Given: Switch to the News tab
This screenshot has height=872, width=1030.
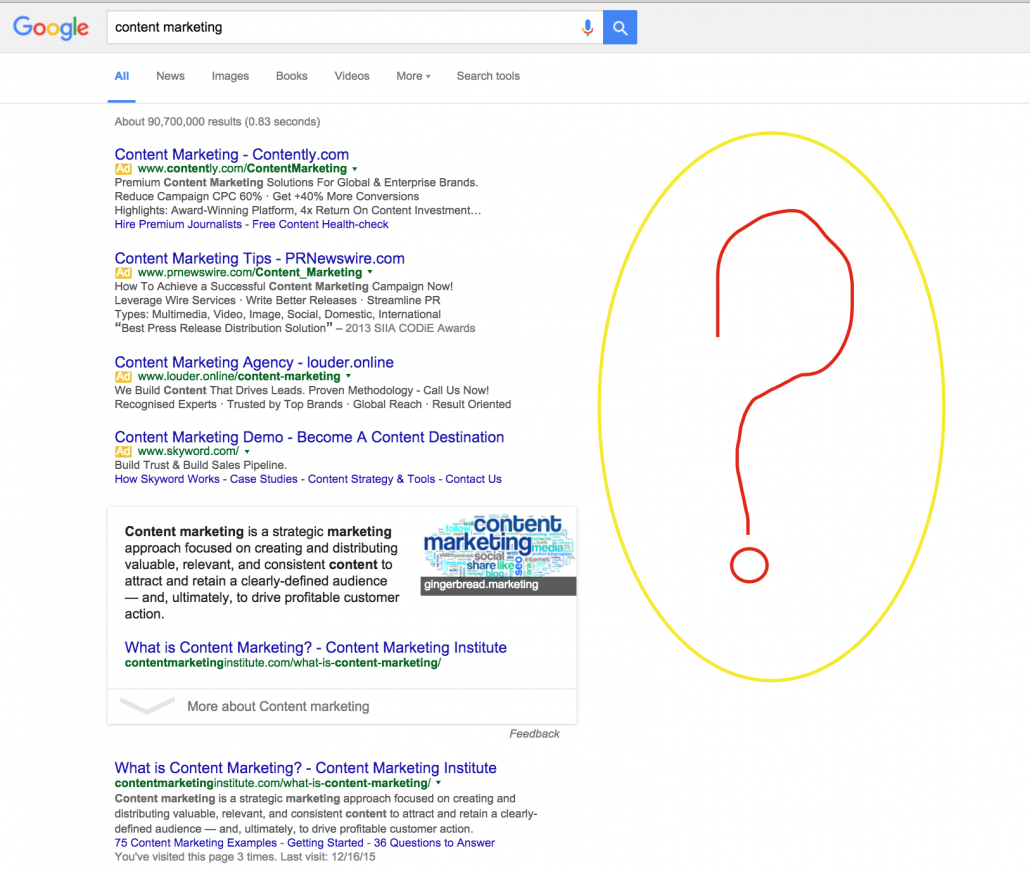Looking at the screenshot, I should tap(170, 76).
